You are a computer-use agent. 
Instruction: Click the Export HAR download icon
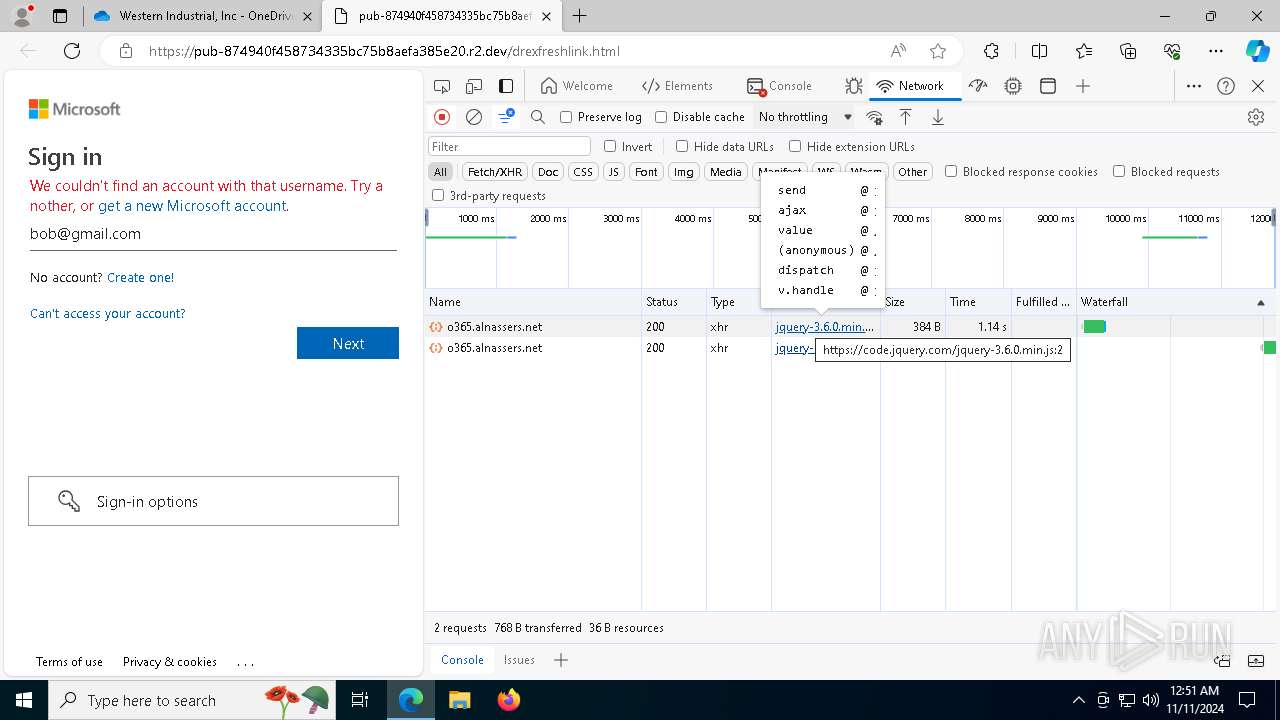click(938, 117)
